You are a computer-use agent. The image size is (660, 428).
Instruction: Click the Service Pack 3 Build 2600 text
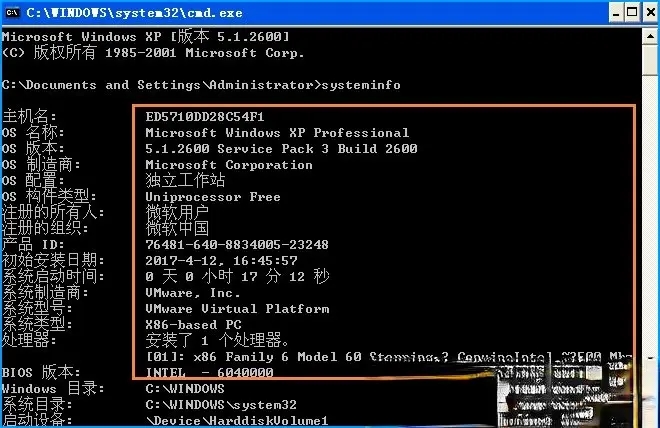(x=317, y=149)
